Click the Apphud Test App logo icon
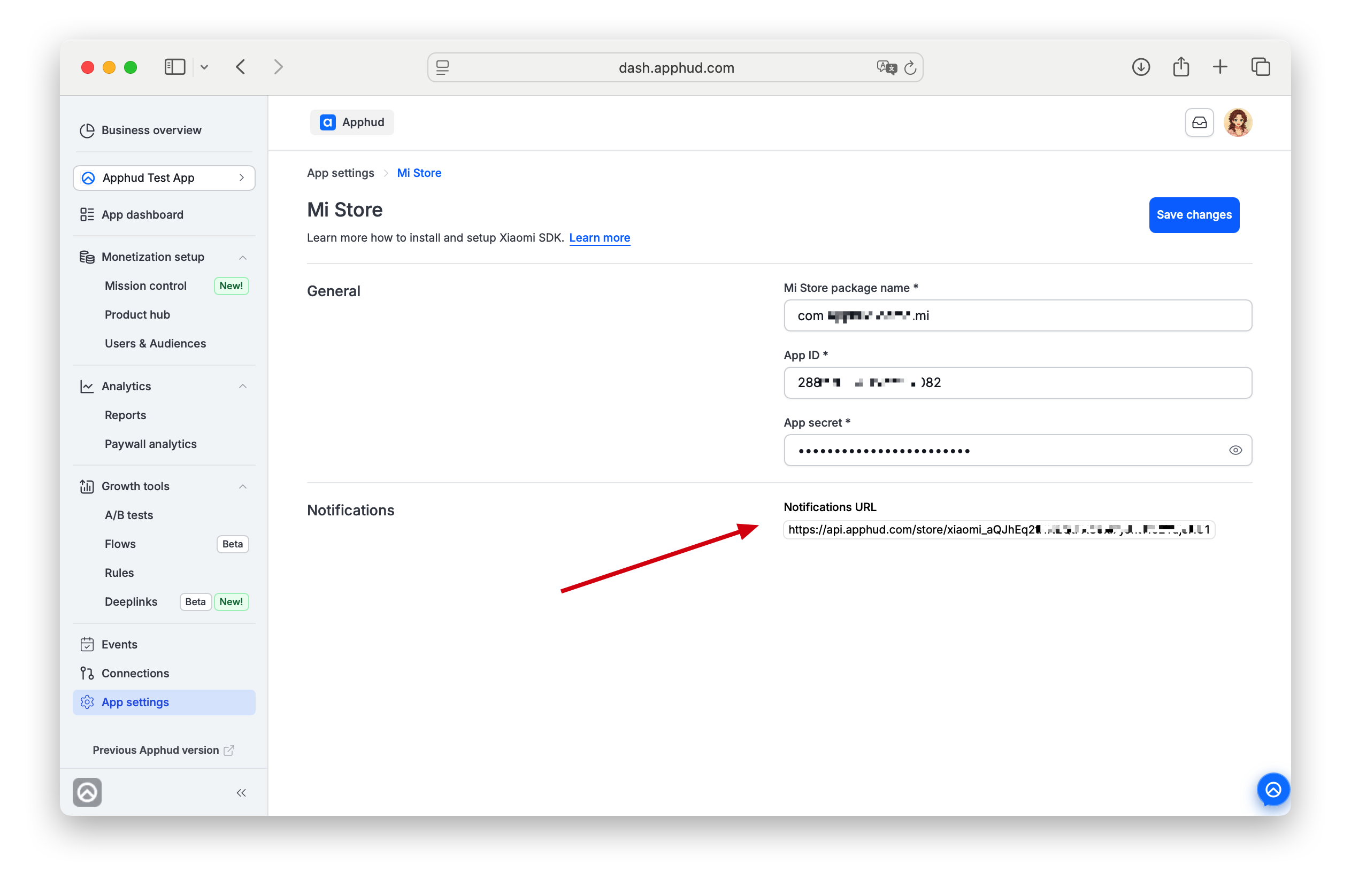This screenshot has height=896, width=1351. pos(89,177)
